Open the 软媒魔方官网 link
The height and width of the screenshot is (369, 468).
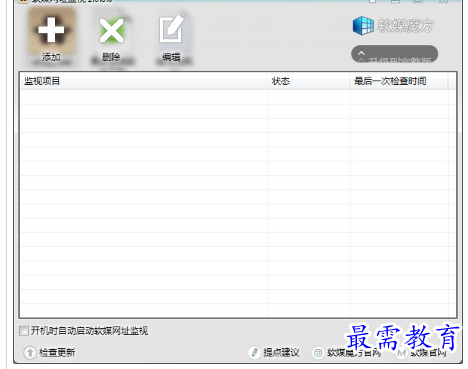pos(354,353)
